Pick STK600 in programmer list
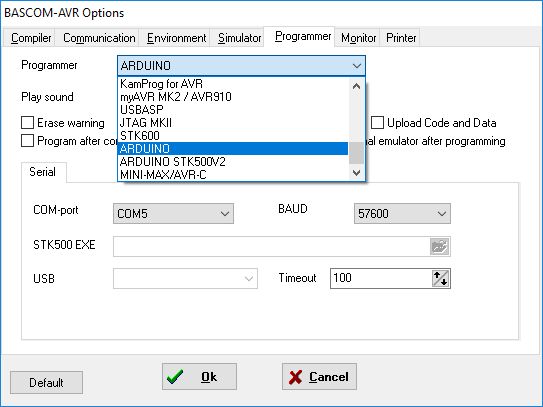Screen dimensions: 543x407 click(x=233, y=135)
